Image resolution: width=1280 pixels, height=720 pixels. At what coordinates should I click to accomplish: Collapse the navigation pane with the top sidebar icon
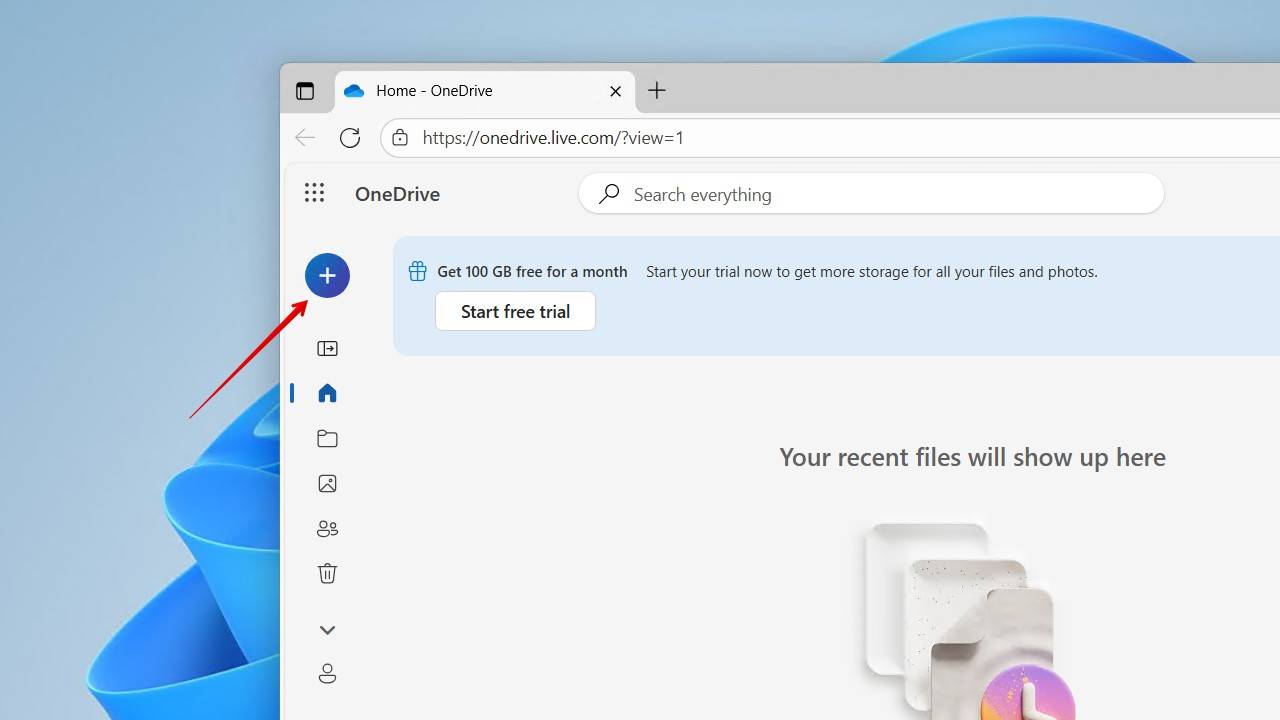[x=327, y=348]
